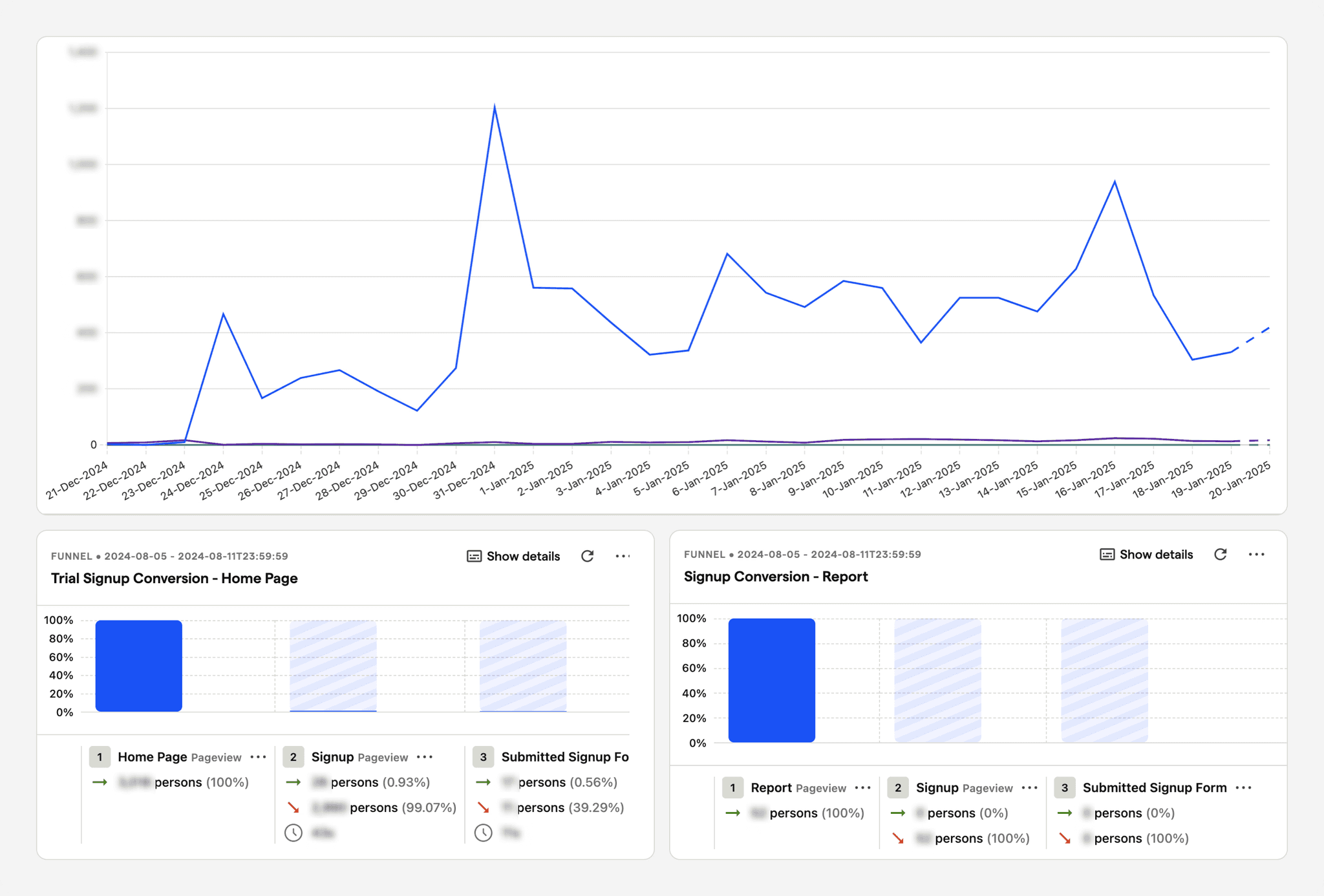
Task: Click the solid blue Home Page funnel bar
Action: tap(138, 666)
